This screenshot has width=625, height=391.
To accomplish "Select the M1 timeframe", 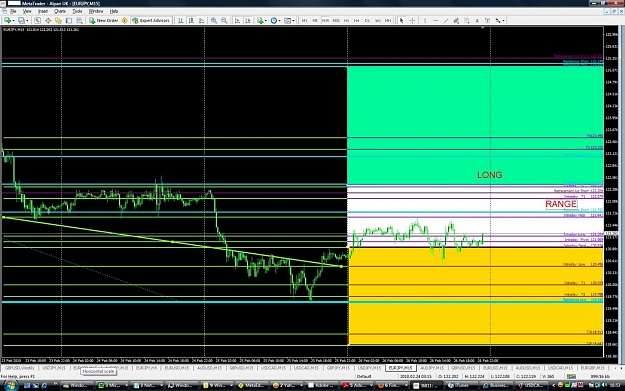I will 305,20.
